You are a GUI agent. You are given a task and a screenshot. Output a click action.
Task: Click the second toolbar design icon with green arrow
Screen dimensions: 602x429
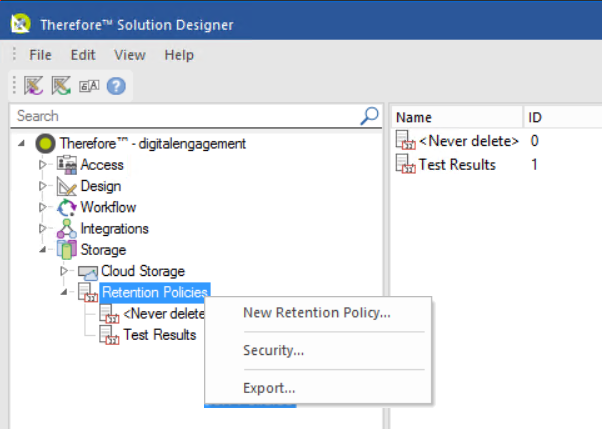61,85
